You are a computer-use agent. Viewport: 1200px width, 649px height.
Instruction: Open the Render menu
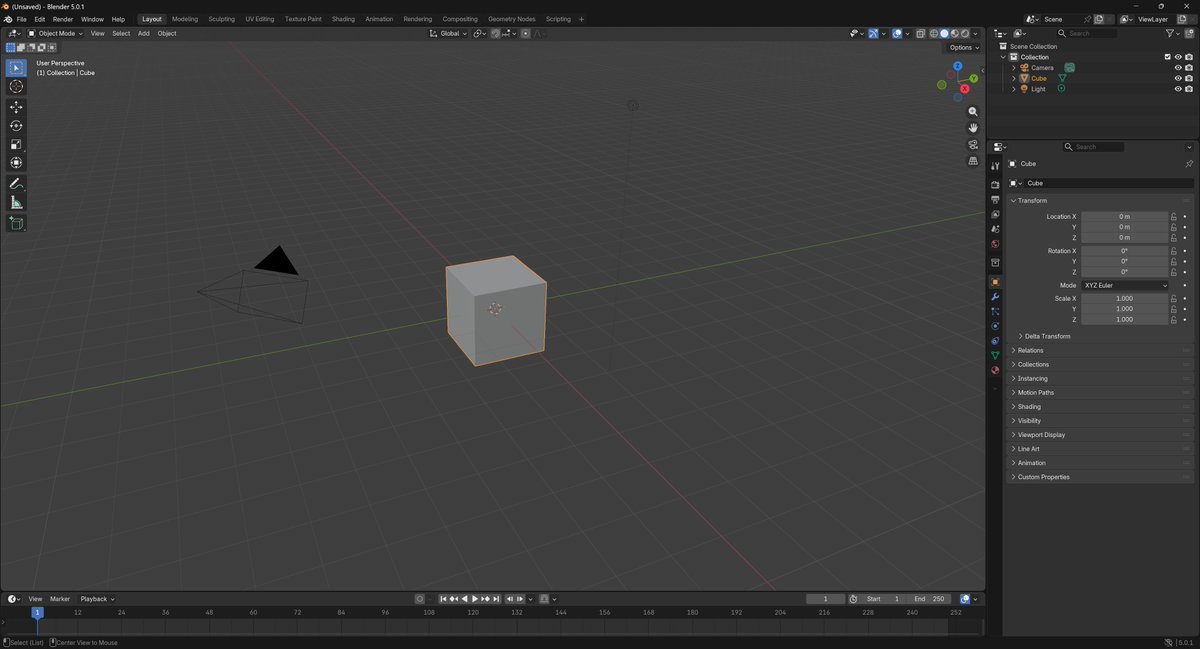63,19
